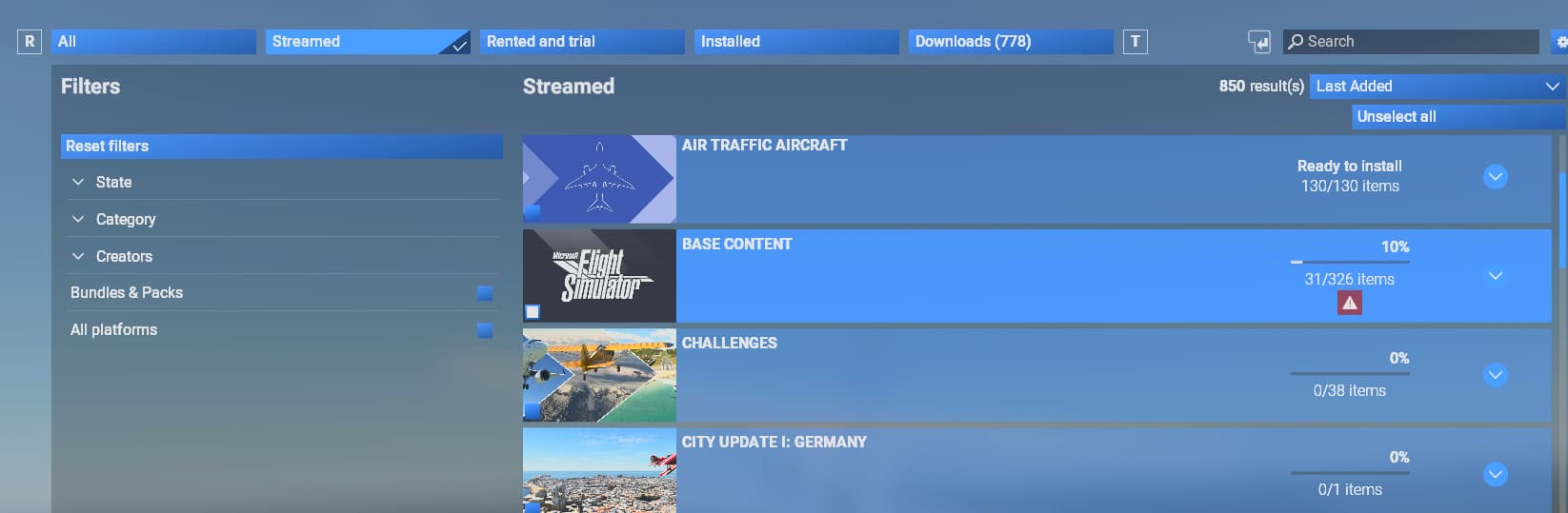Toggle the Challenges selection checkbox

click(533, 411)
